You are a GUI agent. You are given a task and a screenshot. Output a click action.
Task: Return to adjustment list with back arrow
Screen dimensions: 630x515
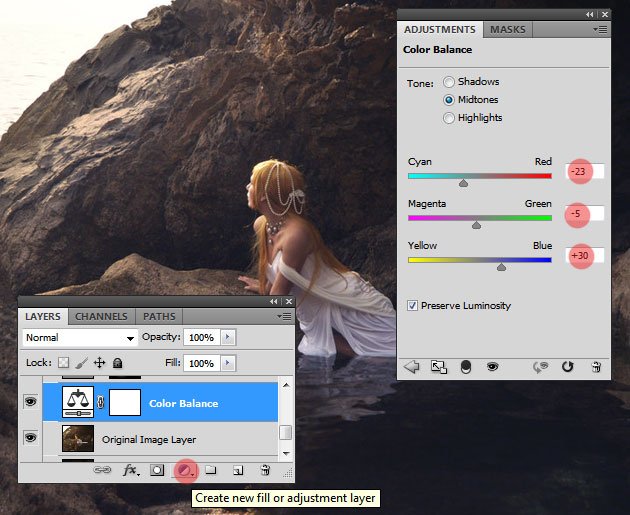pos(411,367)
